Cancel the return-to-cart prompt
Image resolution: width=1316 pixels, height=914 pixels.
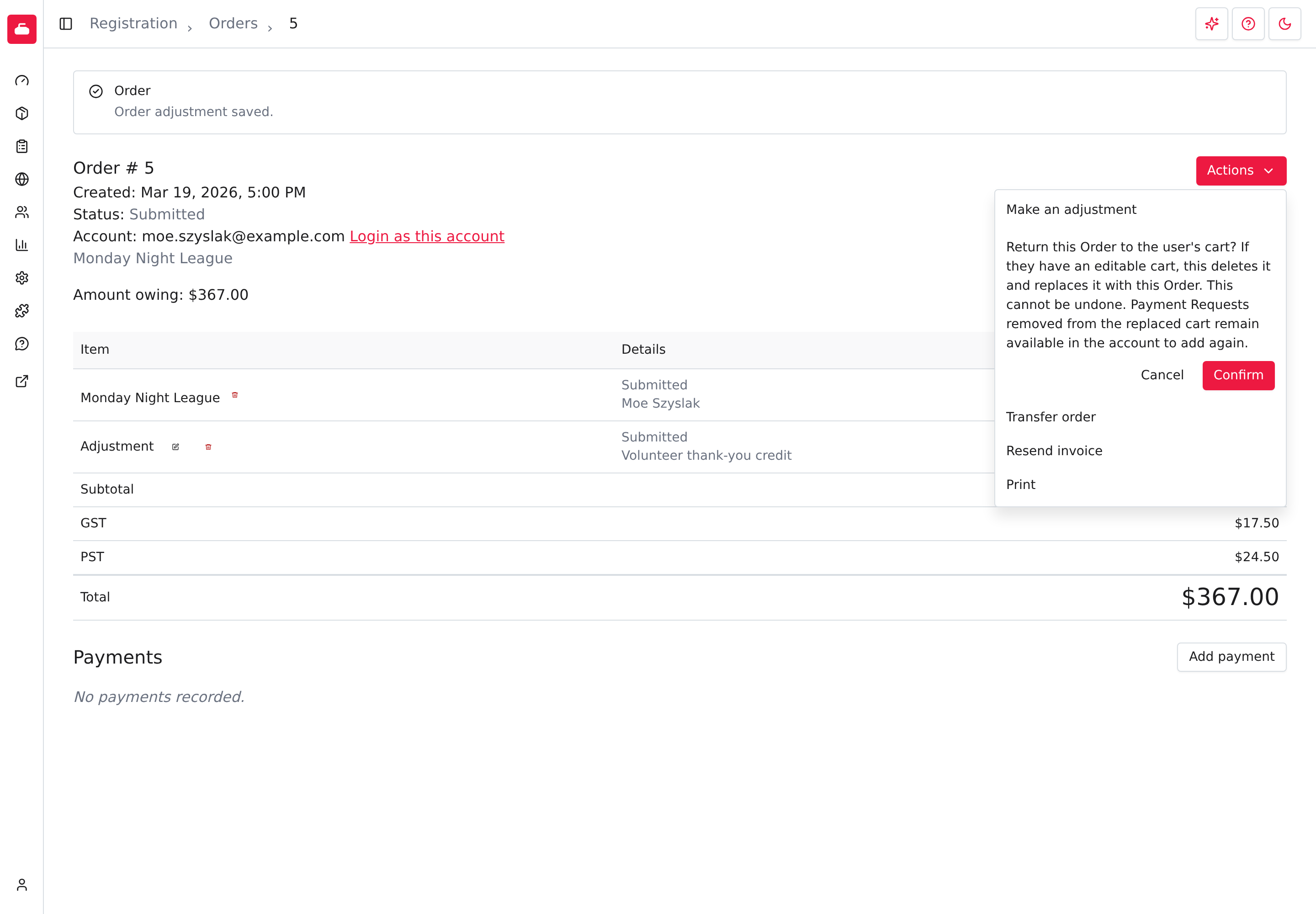click(1162, 375)
